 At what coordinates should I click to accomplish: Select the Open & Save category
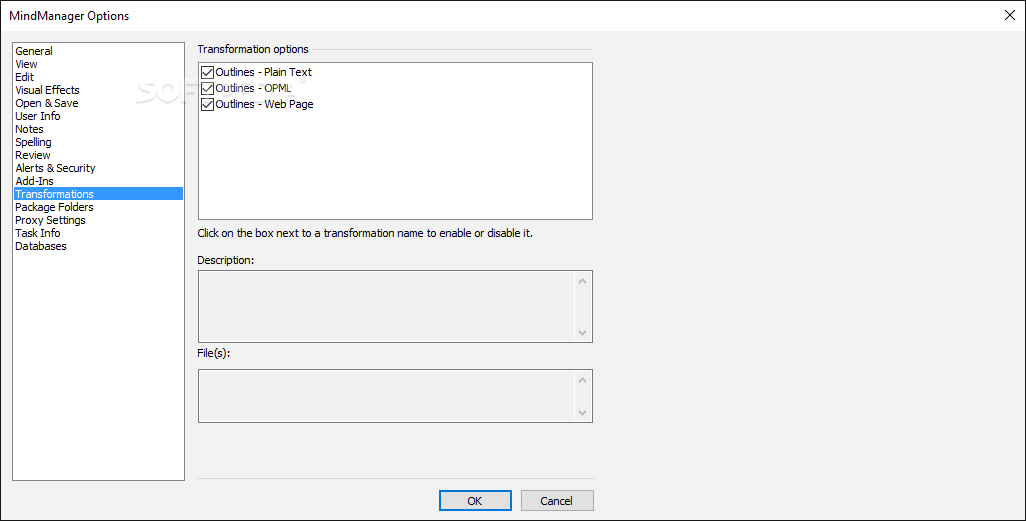(x=46, y=103)
